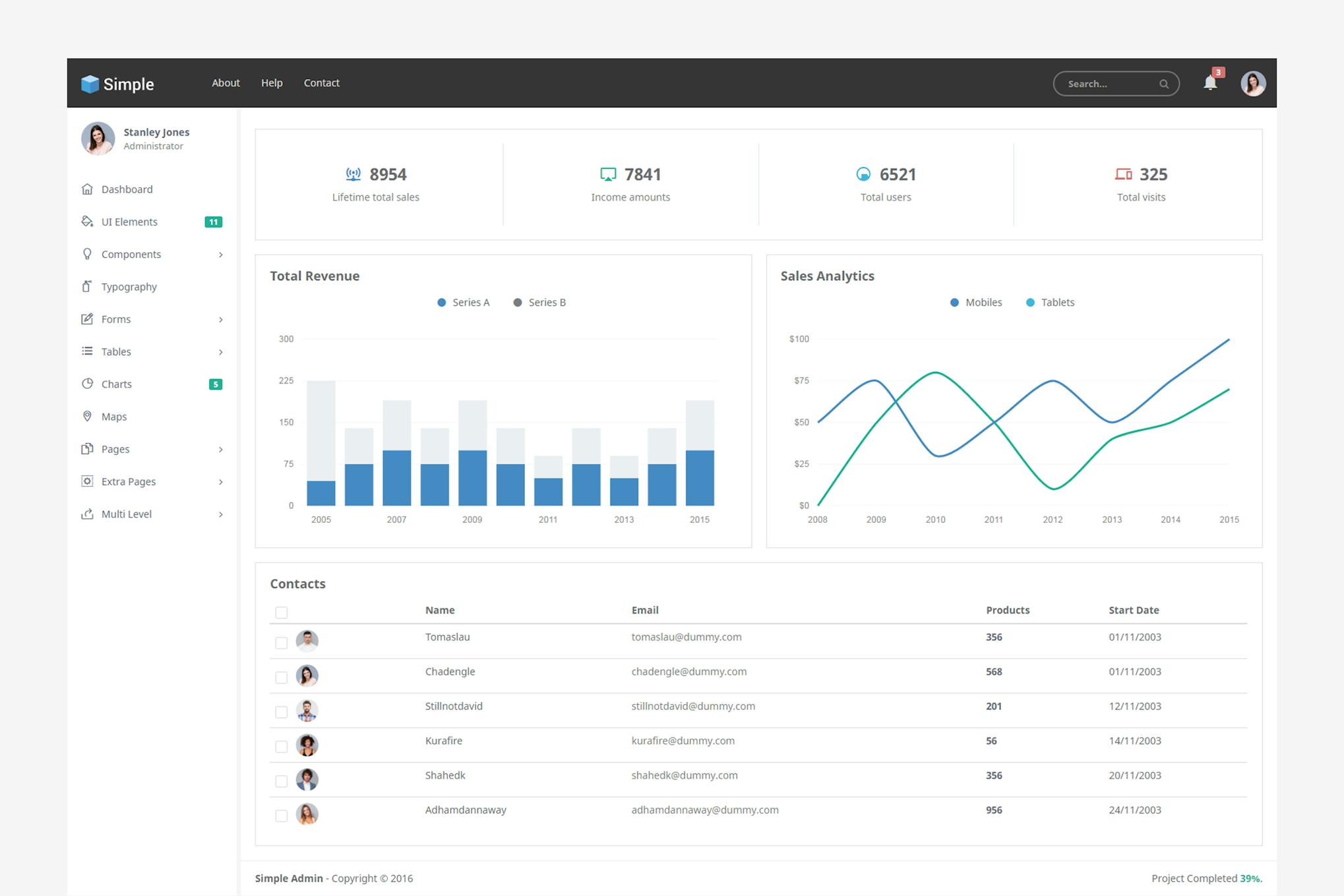
Task: Click the Typography icon in sidebar
Action: [x=87, y=286]
